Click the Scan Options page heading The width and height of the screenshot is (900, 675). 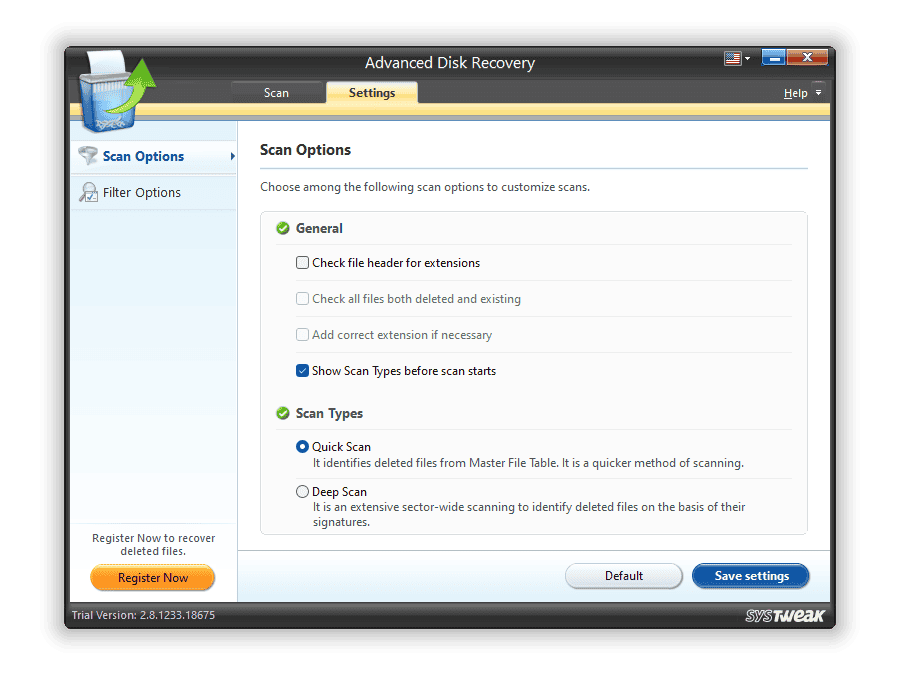[305, 150]
